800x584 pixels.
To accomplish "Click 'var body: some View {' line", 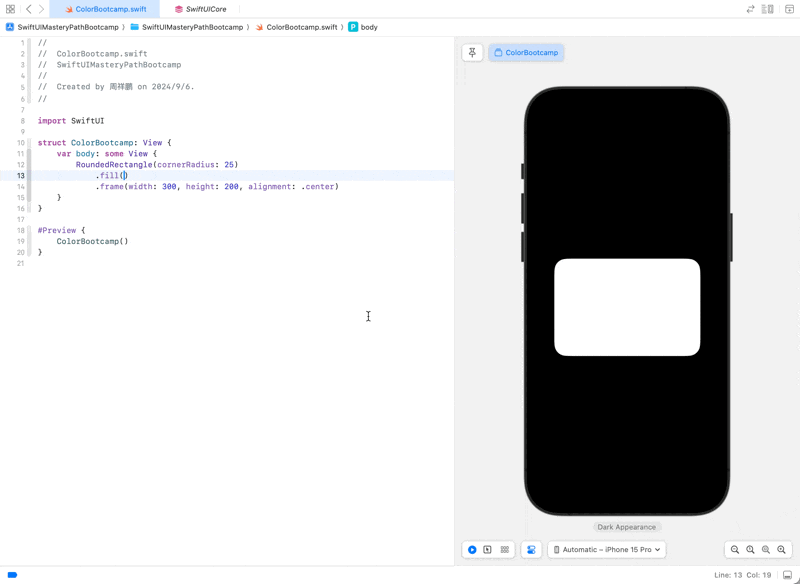I will coord(107,154).
